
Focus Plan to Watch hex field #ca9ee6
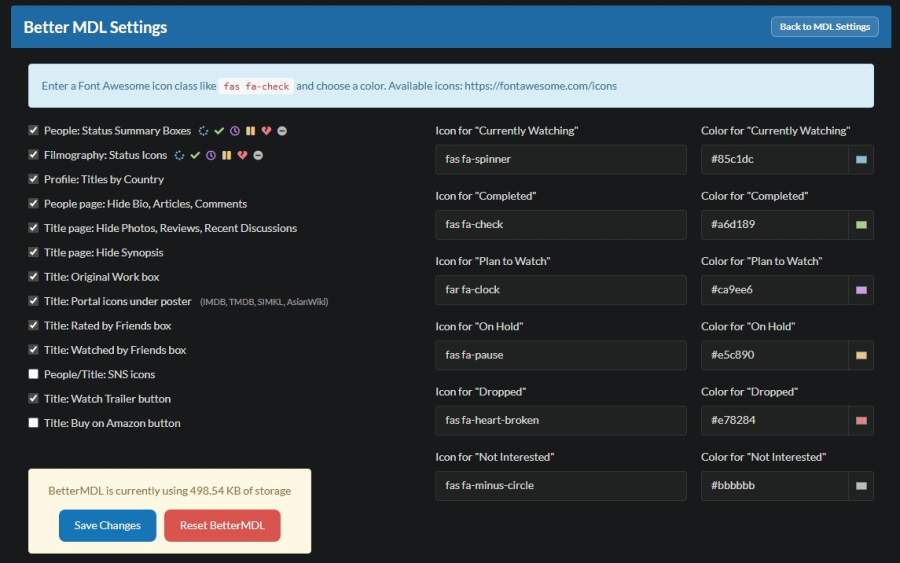[x=774, y=290]
